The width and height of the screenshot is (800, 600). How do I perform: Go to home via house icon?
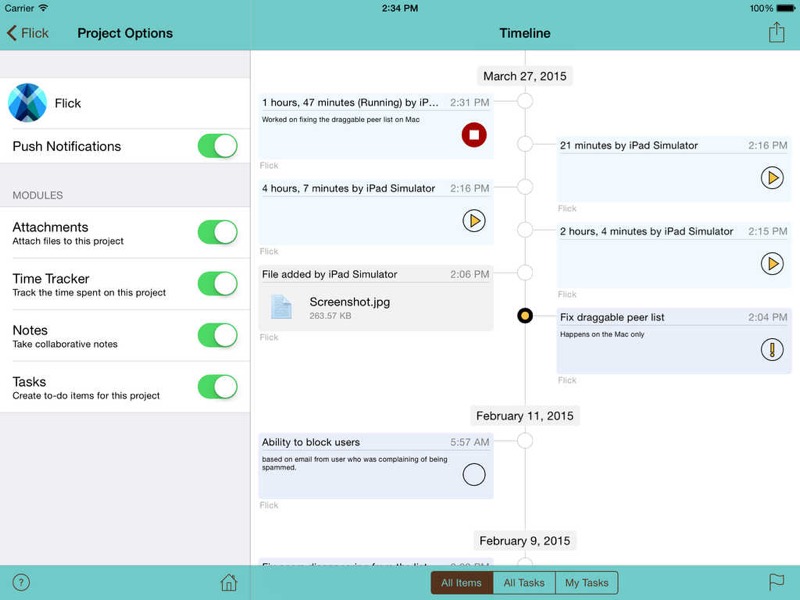(229, 583)
